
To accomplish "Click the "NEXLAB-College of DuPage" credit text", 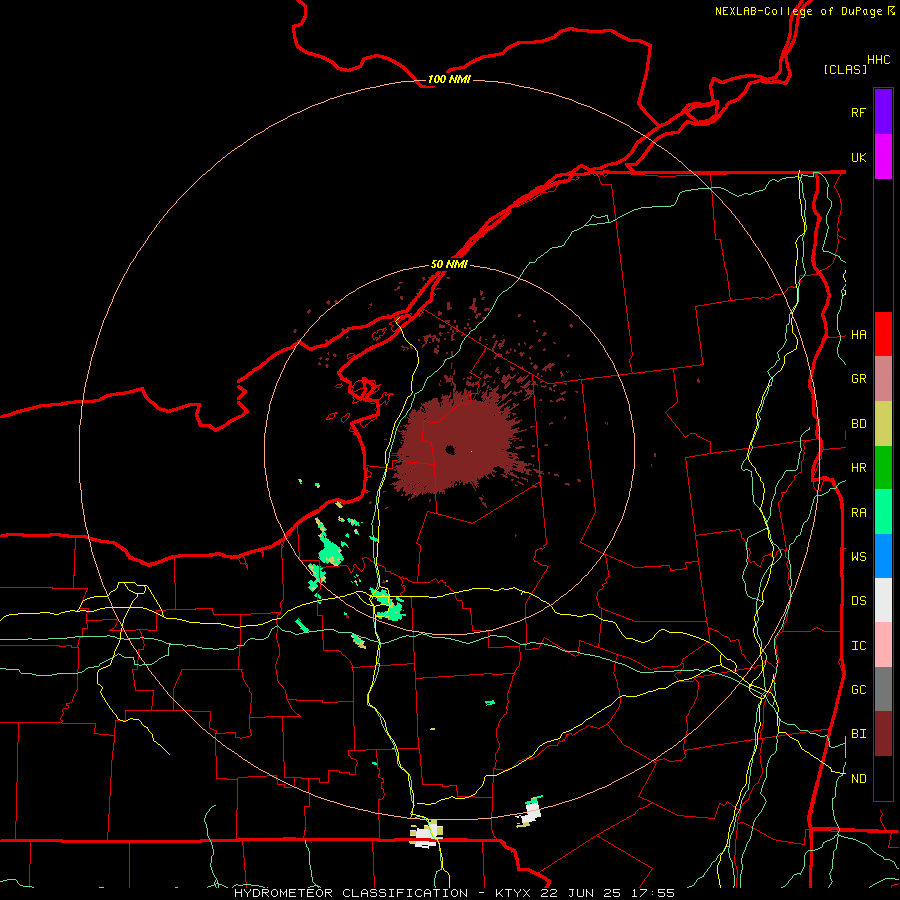I will [x=798, y=11].
